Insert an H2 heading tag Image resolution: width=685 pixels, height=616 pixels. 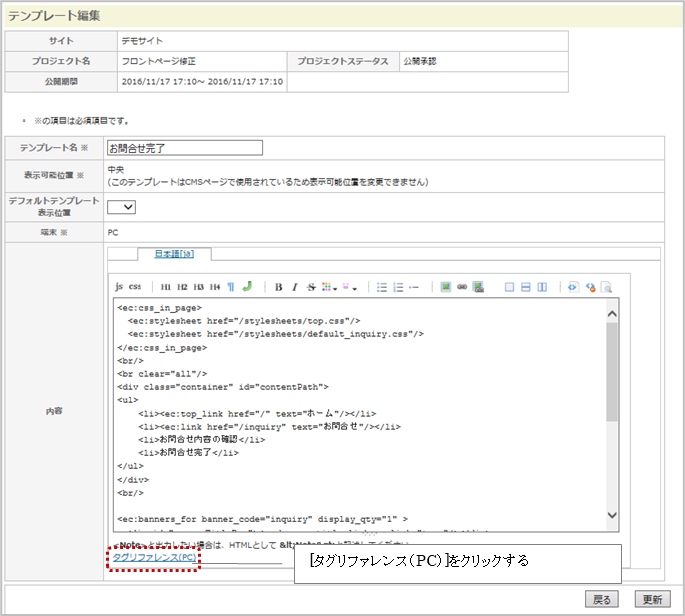tap(182, 286)
